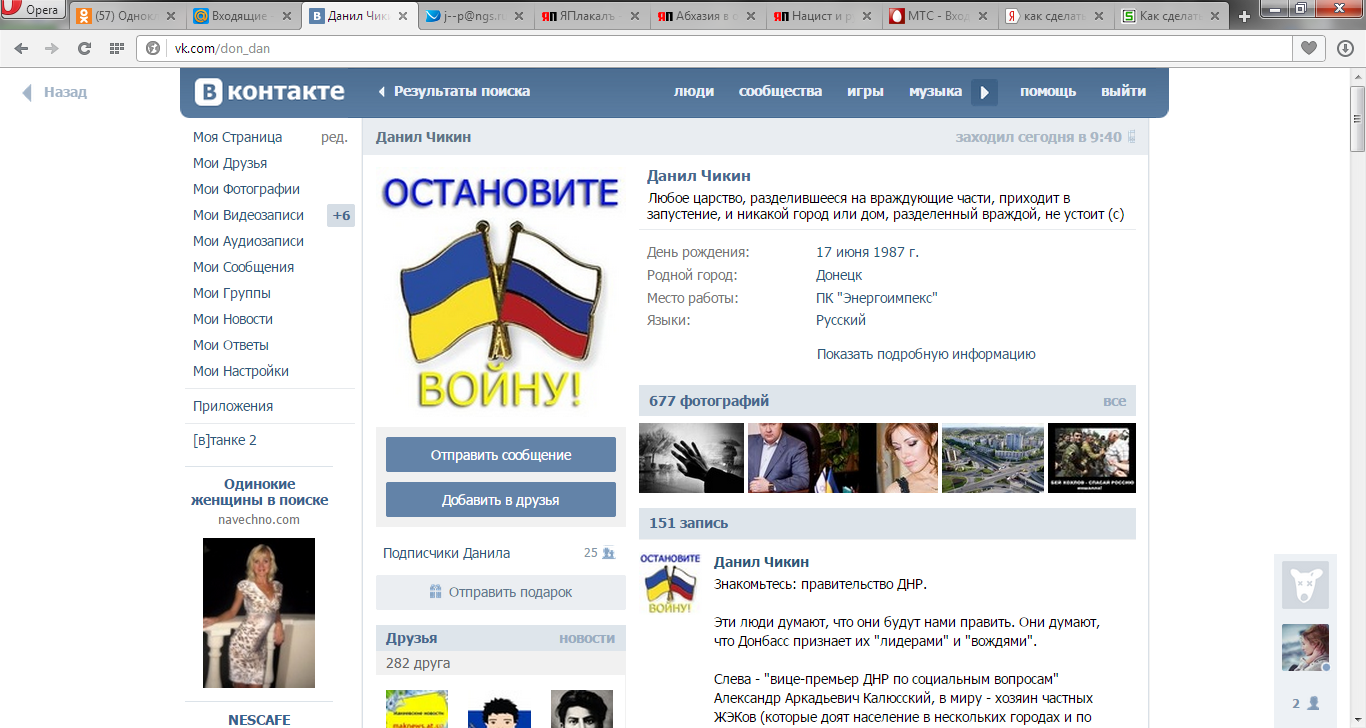Open Мои Настройки
Image resolution: width=1366 pixels, height=728 pixels.
point(241,371)
